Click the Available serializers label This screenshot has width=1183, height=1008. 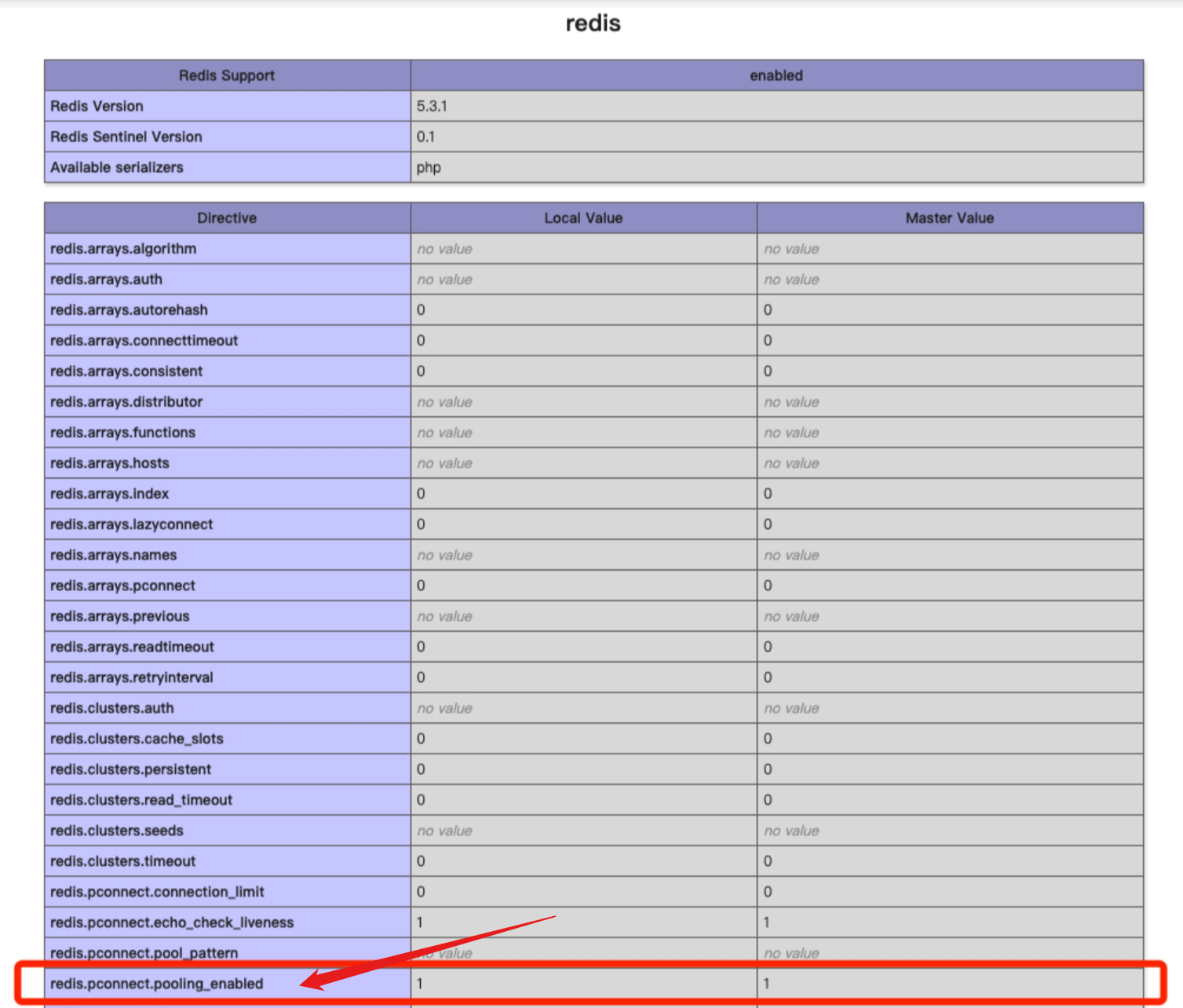pyautogui.click(x=117, y=167)
